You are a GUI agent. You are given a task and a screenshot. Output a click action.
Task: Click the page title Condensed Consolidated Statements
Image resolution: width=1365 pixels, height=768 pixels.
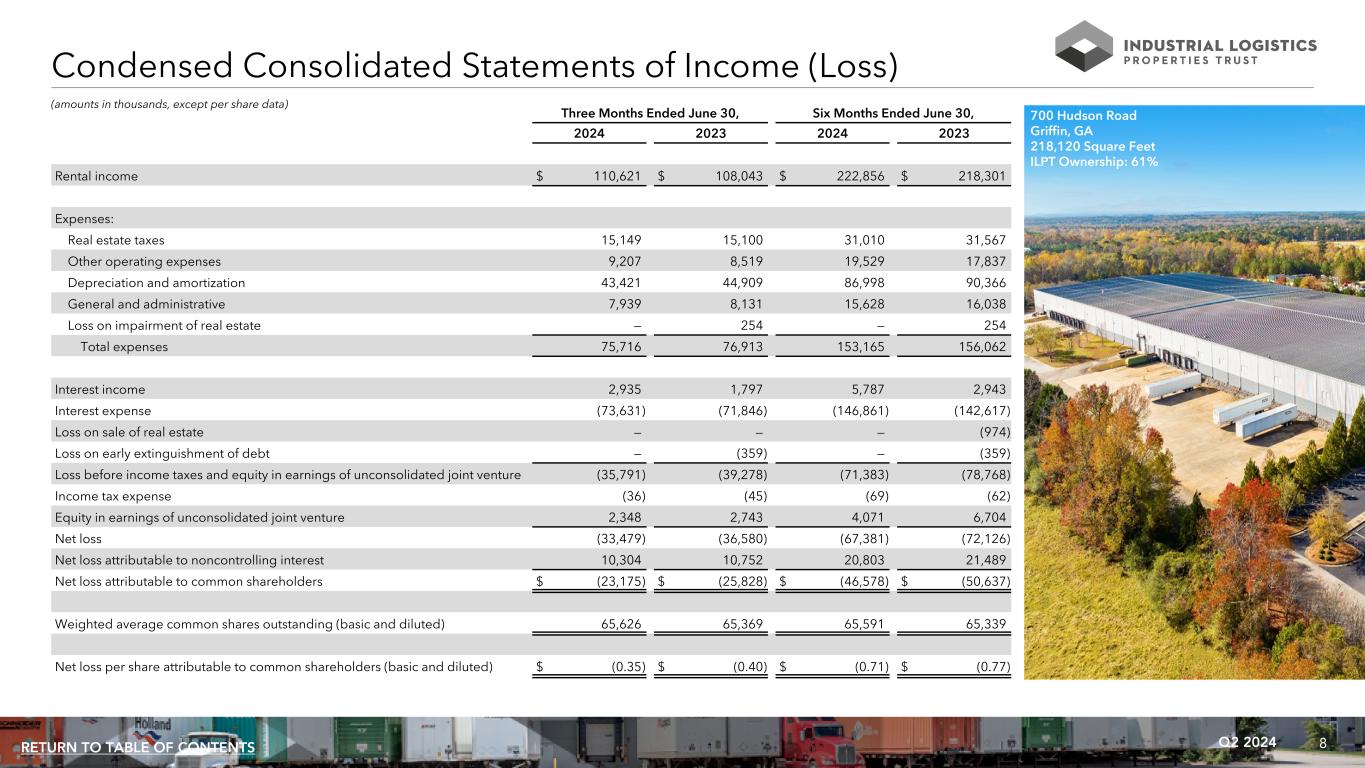pyautogui.click(x=474, y=66)
